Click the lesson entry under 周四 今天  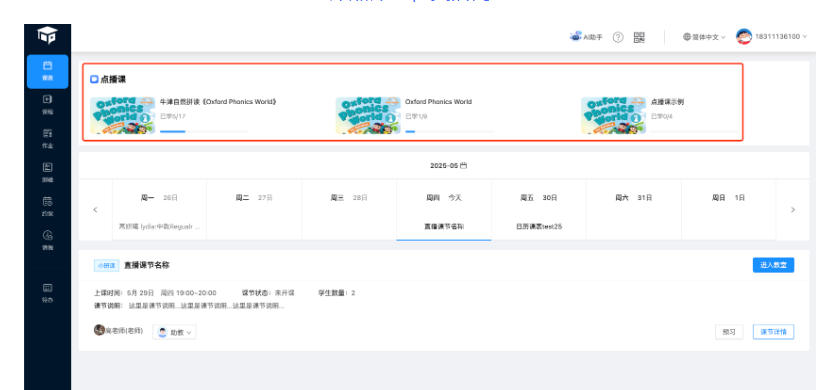[444, 227]
